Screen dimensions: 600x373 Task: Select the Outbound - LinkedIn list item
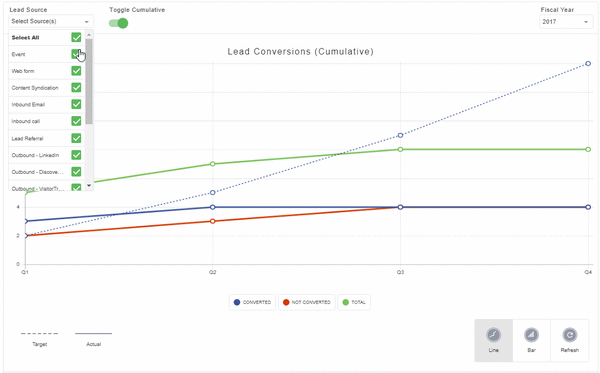pos(46,155)
